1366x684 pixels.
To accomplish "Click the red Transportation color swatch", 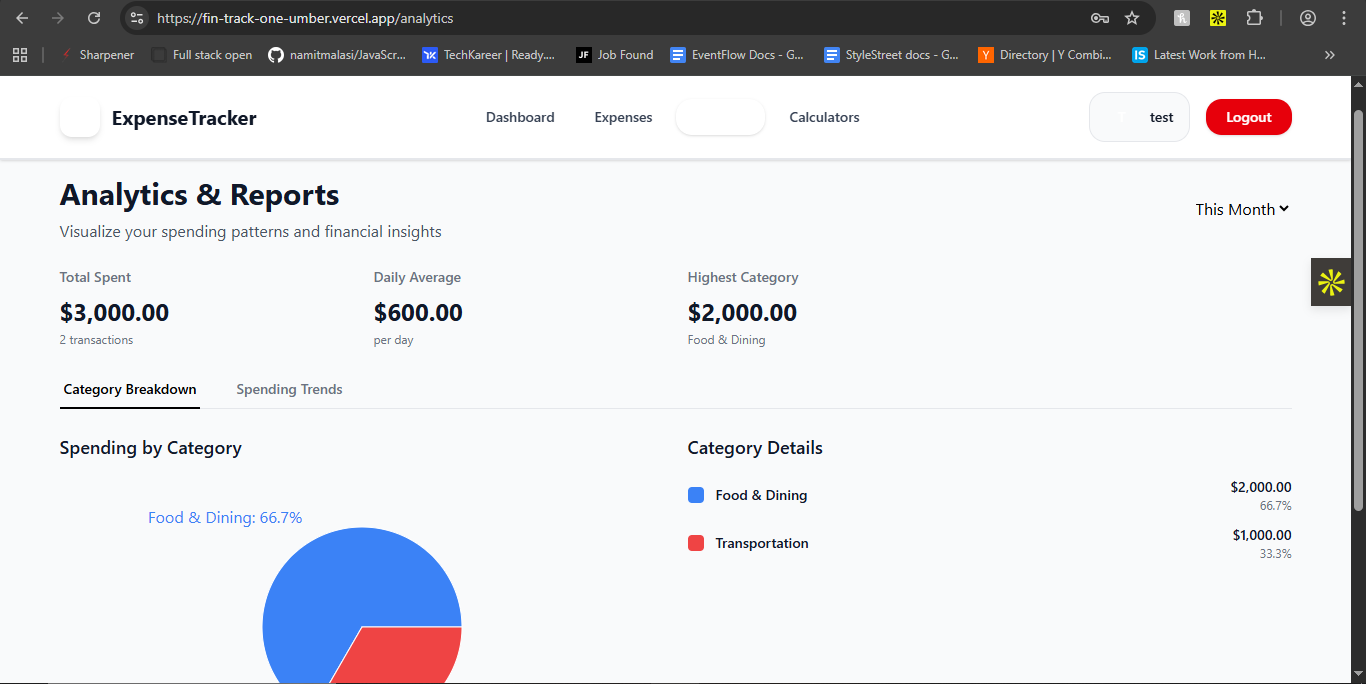I will 696,543.
